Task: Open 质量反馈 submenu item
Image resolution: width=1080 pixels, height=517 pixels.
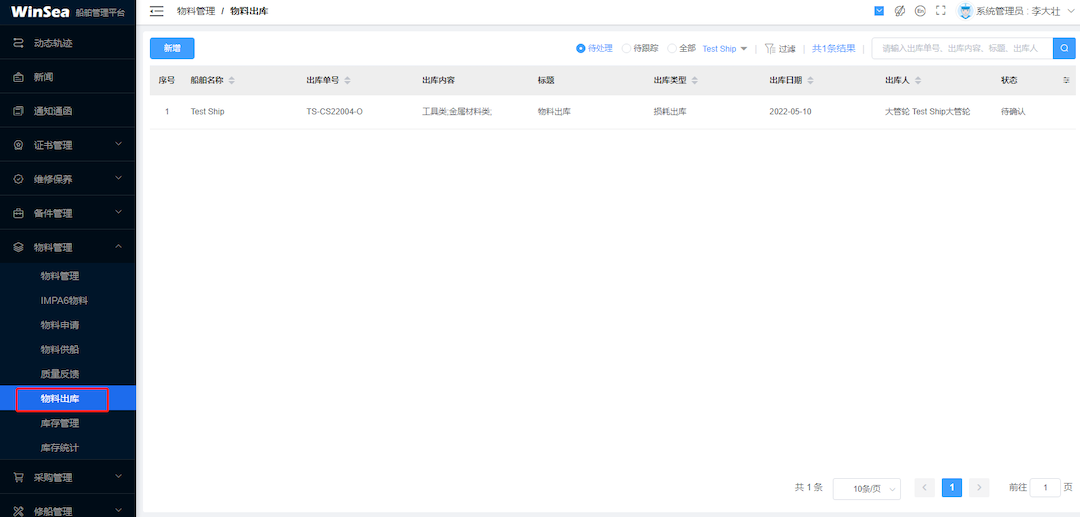Action: tap(60, 374)
